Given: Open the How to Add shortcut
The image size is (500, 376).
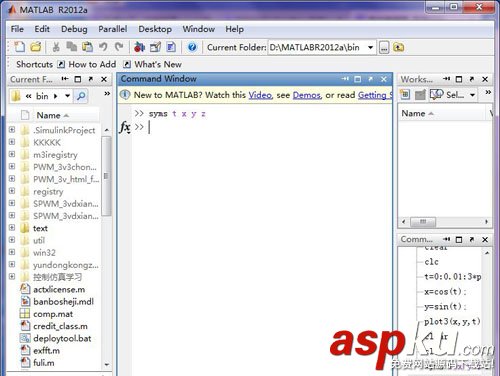Looking at the screenshot, I should tap(87, 64).
